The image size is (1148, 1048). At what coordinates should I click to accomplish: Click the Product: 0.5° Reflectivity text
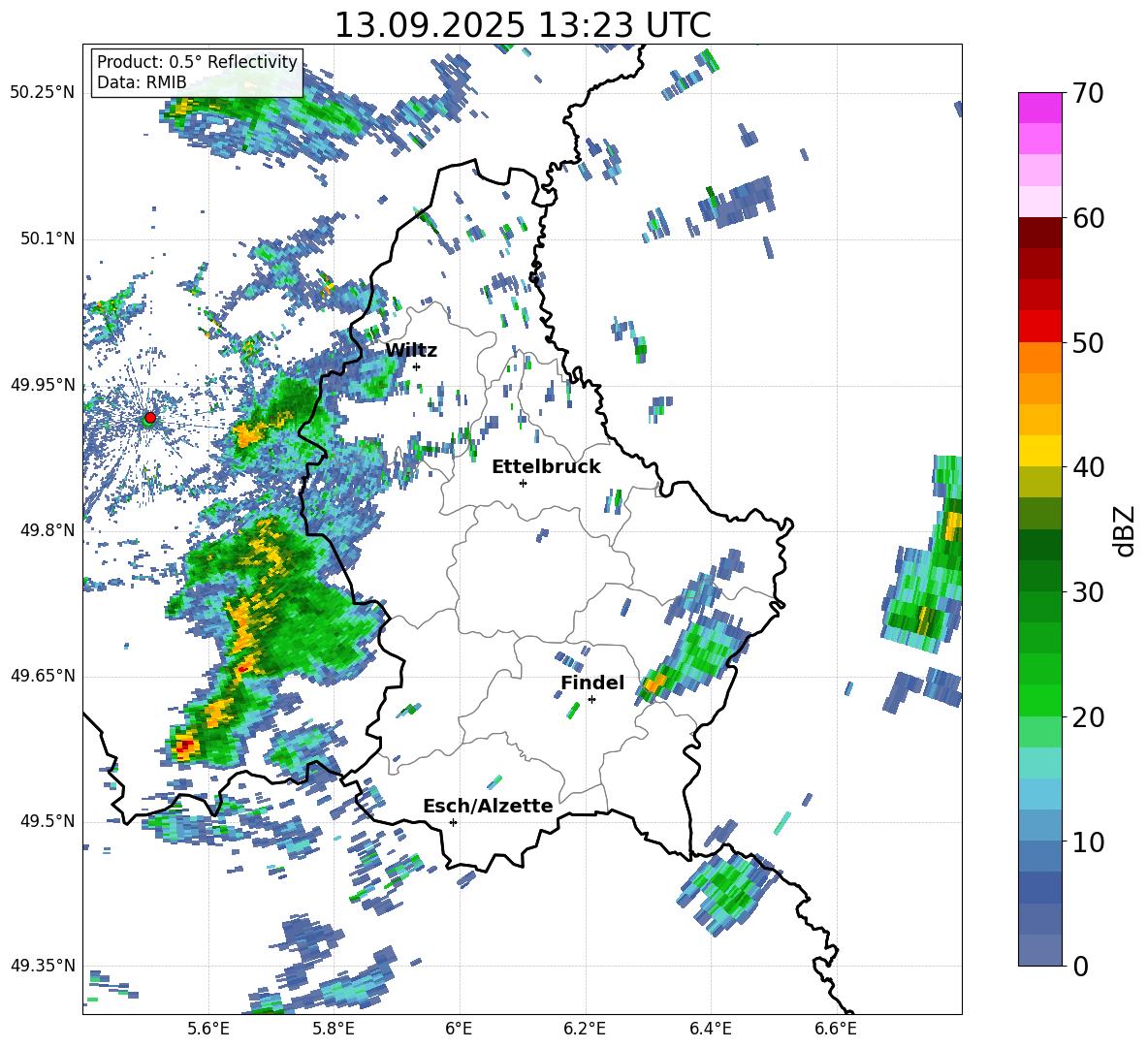[x=197, y=62]
